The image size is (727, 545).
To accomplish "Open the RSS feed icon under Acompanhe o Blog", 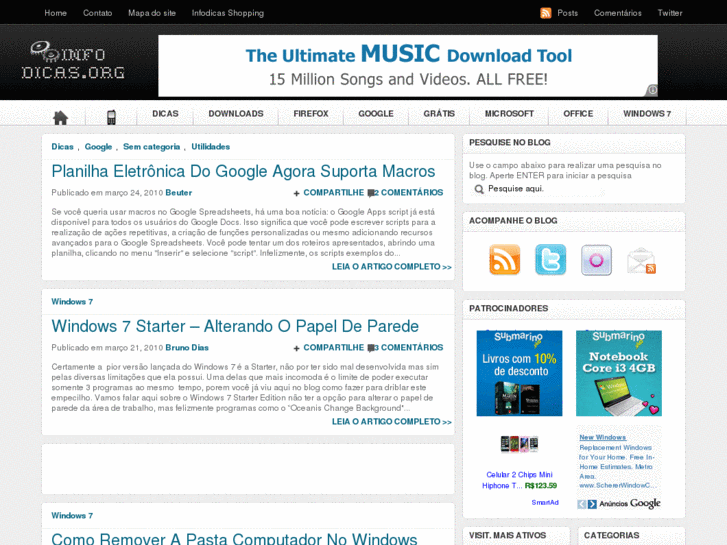I will [x=504, y=260].
